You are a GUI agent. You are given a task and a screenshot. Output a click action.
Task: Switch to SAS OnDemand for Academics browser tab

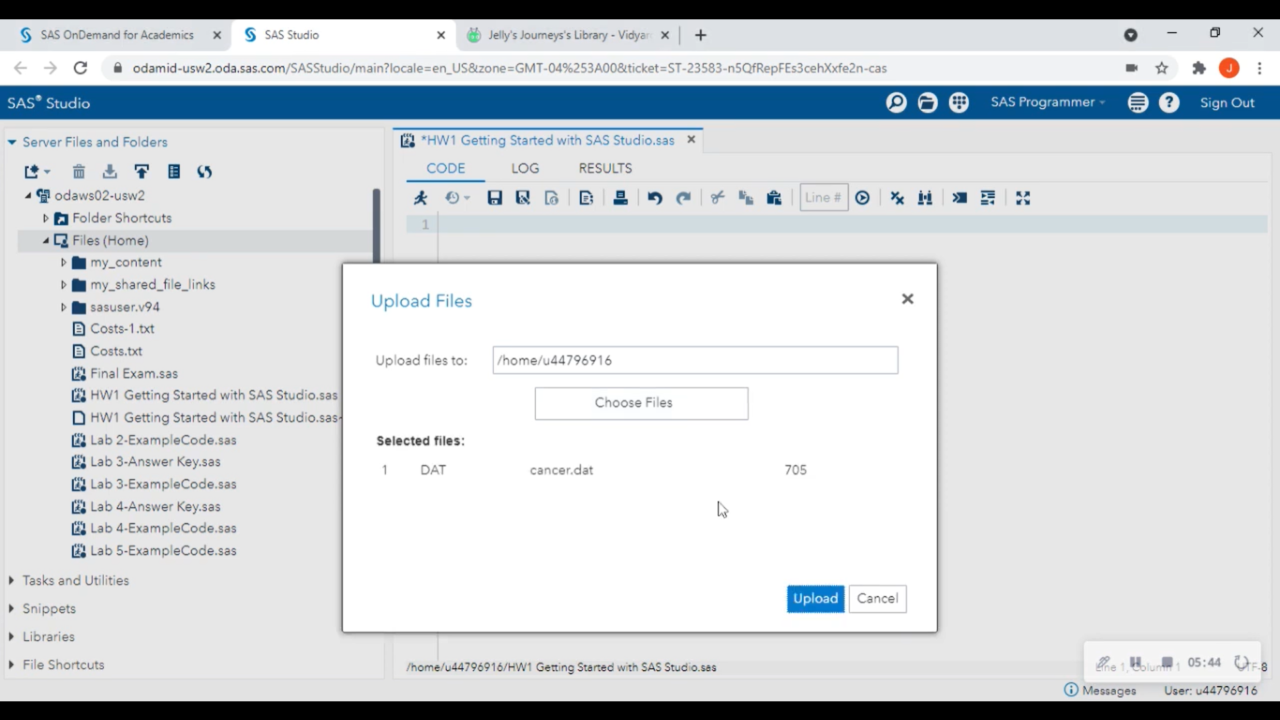point(117,35)
